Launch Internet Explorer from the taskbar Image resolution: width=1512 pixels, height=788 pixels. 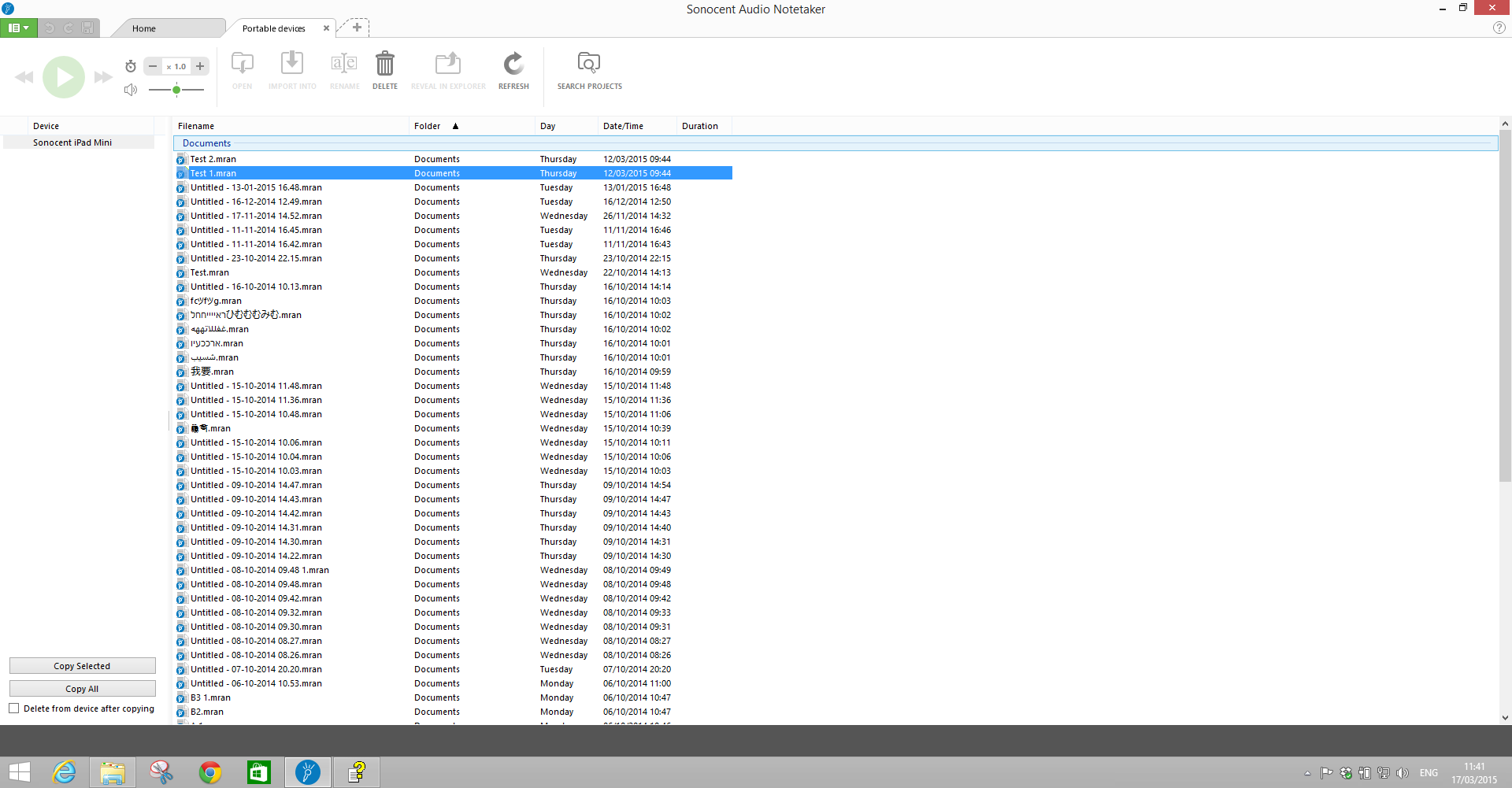coord(64,772)
